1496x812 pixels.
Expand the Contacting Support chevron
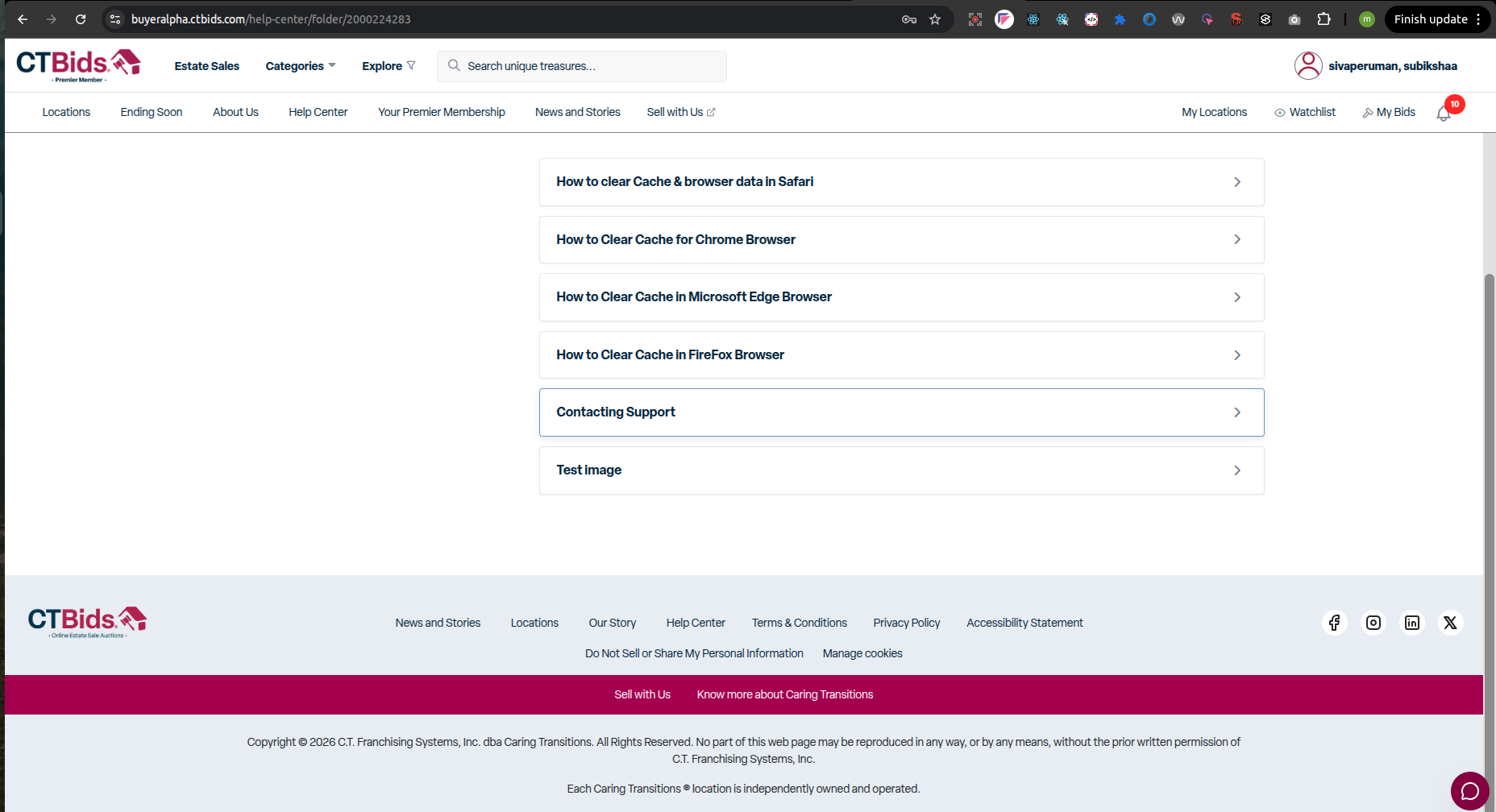click(x=1237, y=412)
